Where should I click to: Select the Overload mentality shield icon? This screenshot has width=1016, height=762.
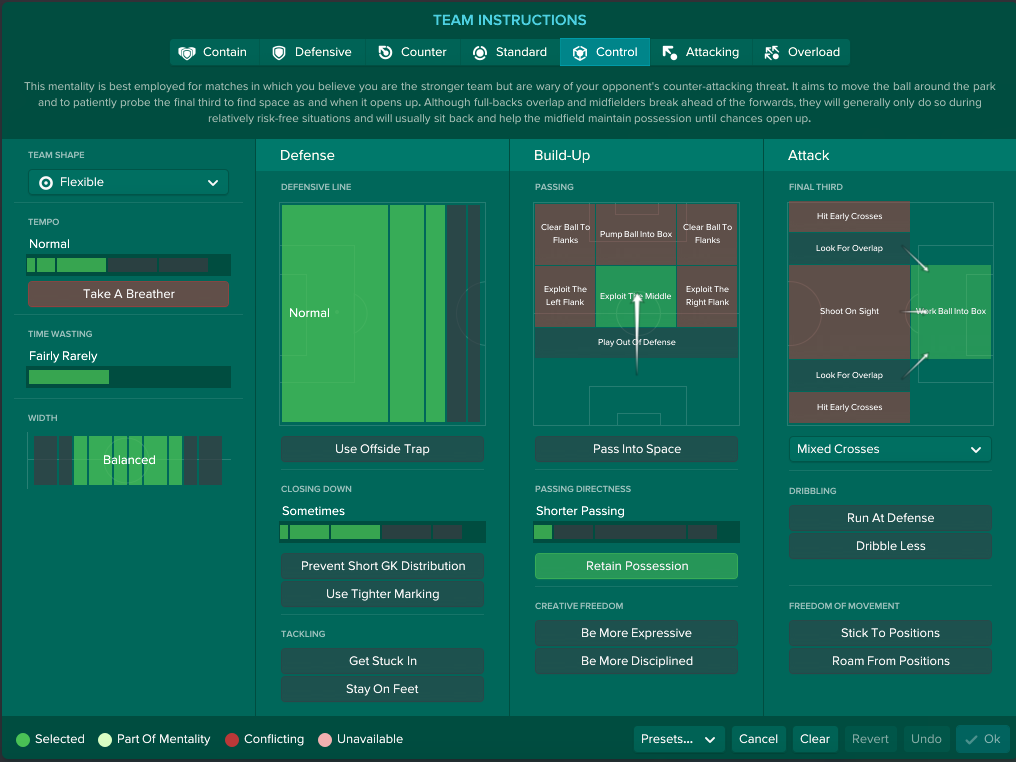click(774, 52)
